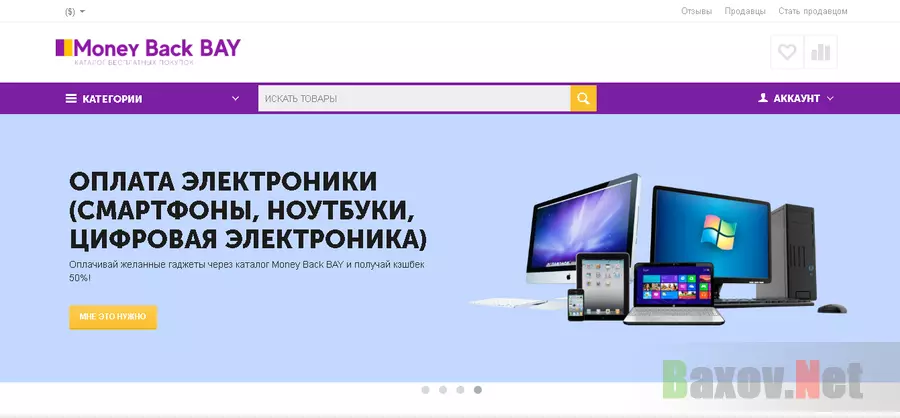This screenshot has height=418, width=900.
Task: Open the wishlist heart icon
Action: click(x=786, y=52)
